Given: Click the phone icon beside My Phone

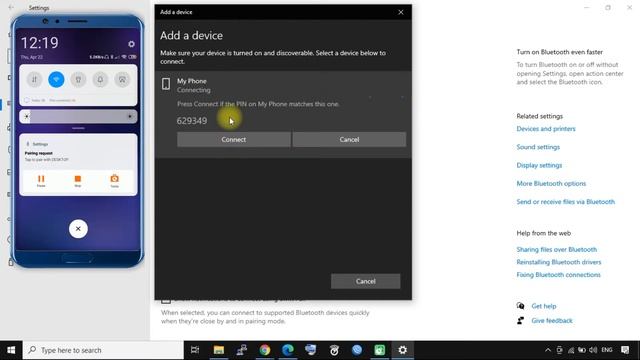Looking at the screenshot, I should 166,84.
